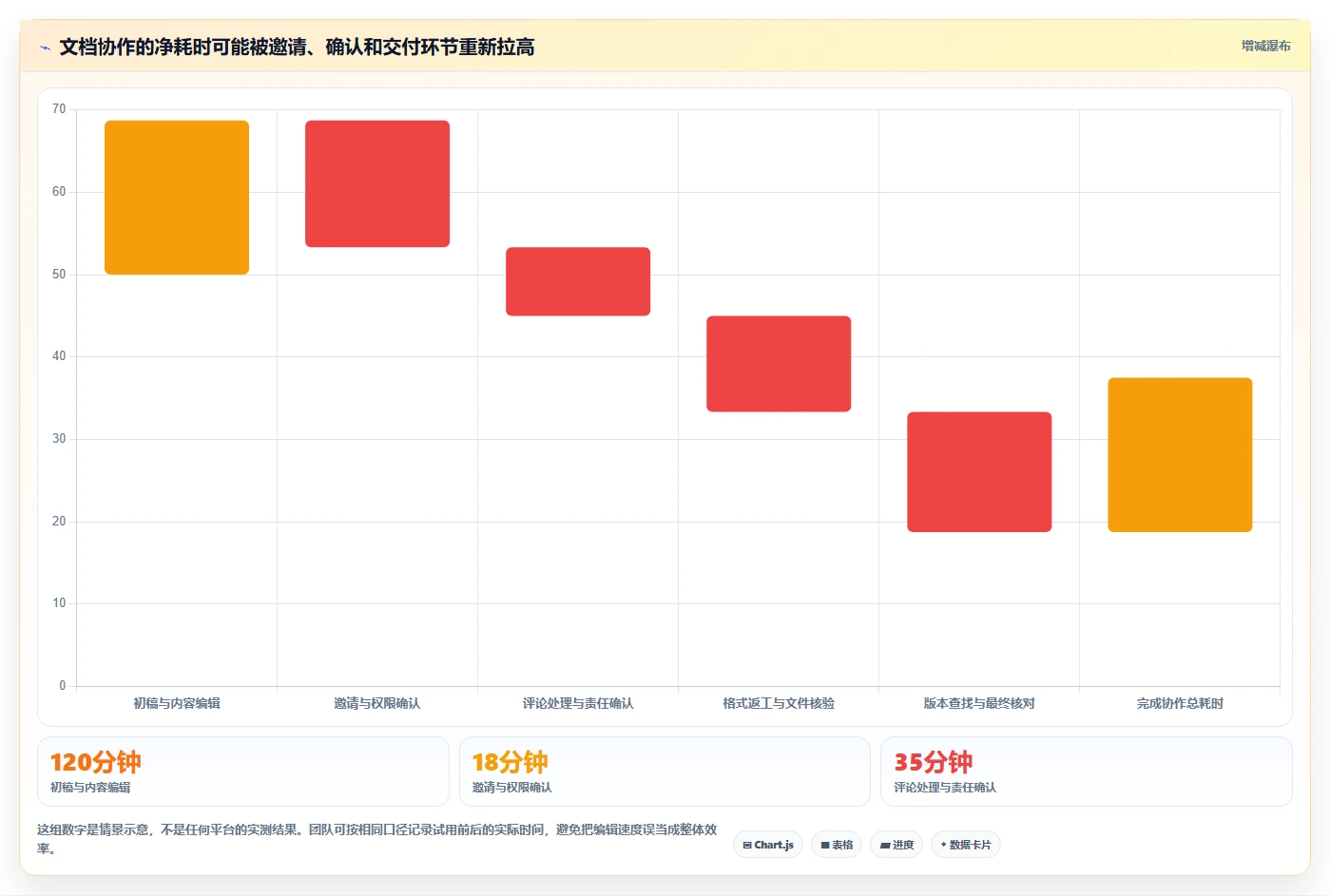This screenshot has height=896, width=1330.
Task: Select the 表格 tag chip
Action: (x=837, y=845)
